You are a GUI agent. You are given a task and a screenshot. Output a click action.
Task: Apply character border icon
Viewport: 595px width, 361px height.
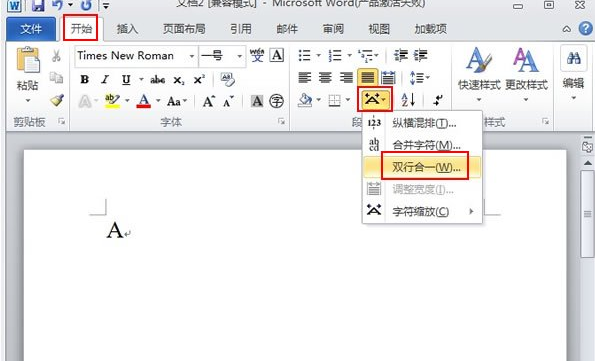click(277, 55)
